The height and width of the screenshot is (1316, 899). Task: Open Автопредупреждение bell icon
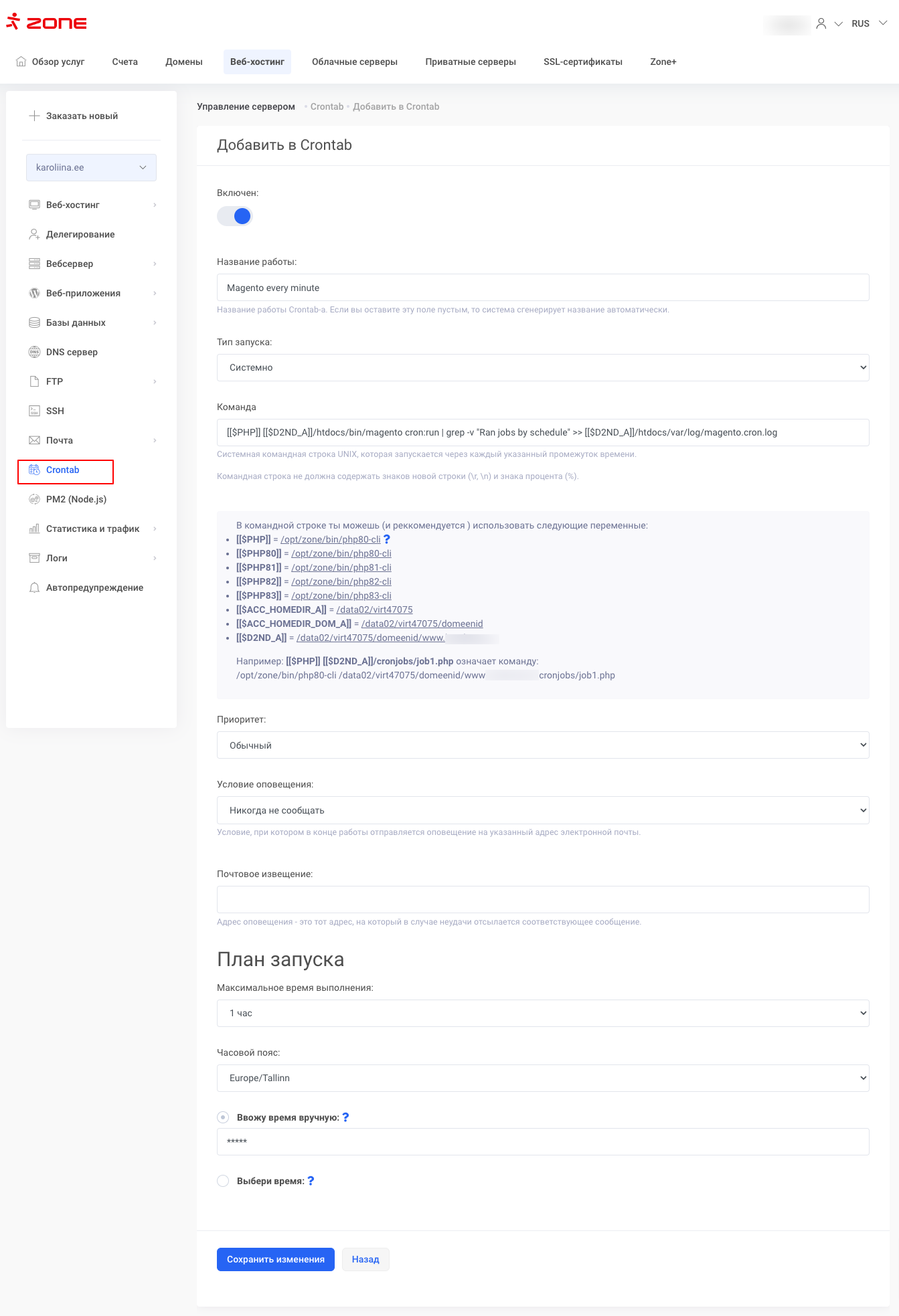pyautogui.click(x=34, y=587)
